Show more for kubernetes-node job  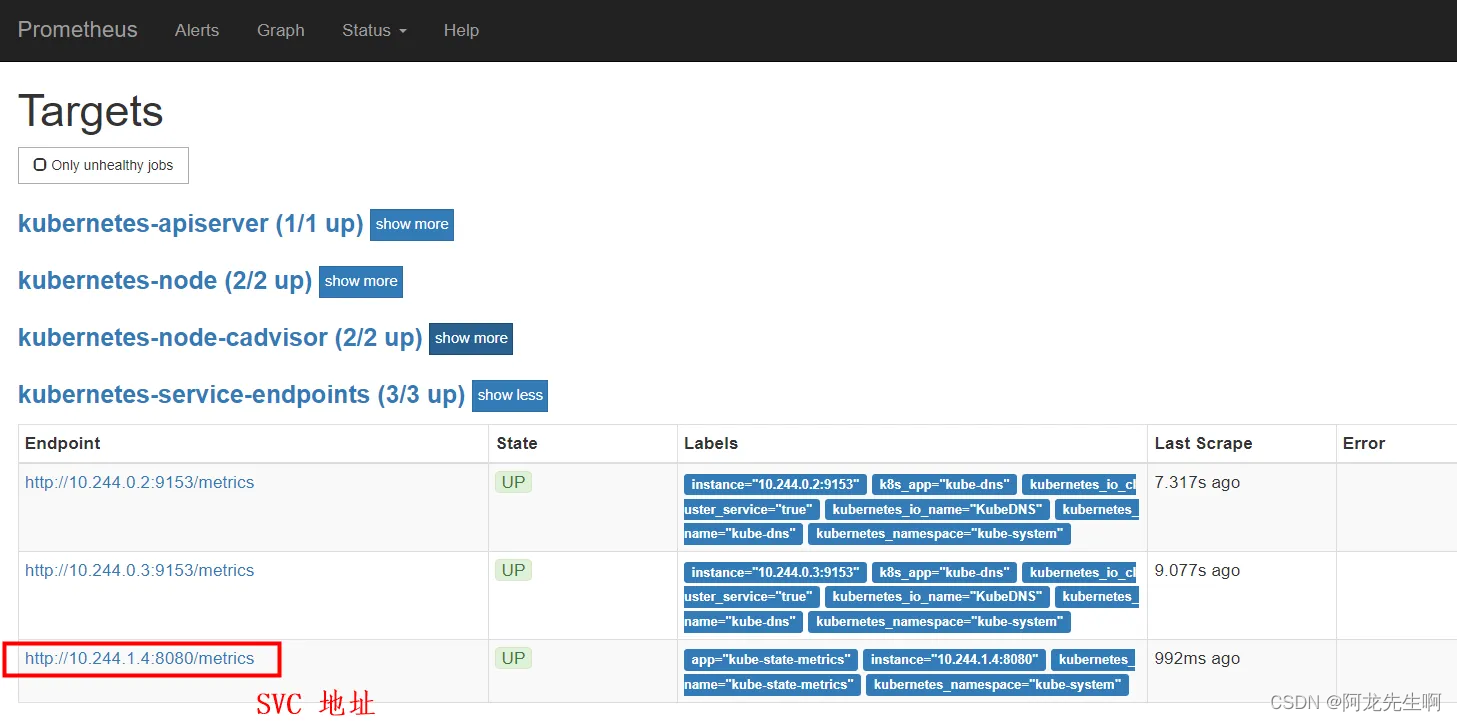point(361,281)
